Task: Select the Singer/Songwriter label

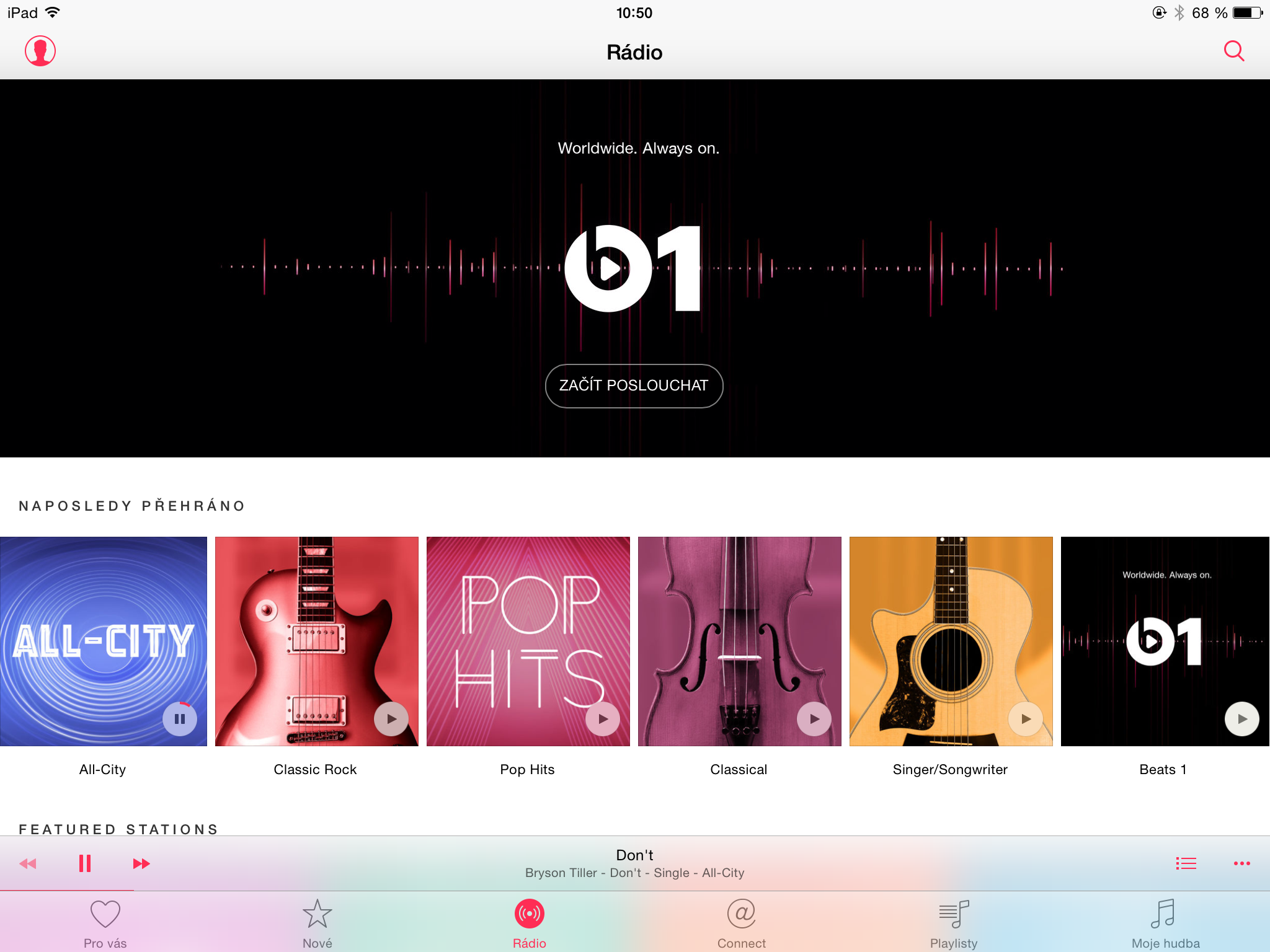Action: (950, 769)
